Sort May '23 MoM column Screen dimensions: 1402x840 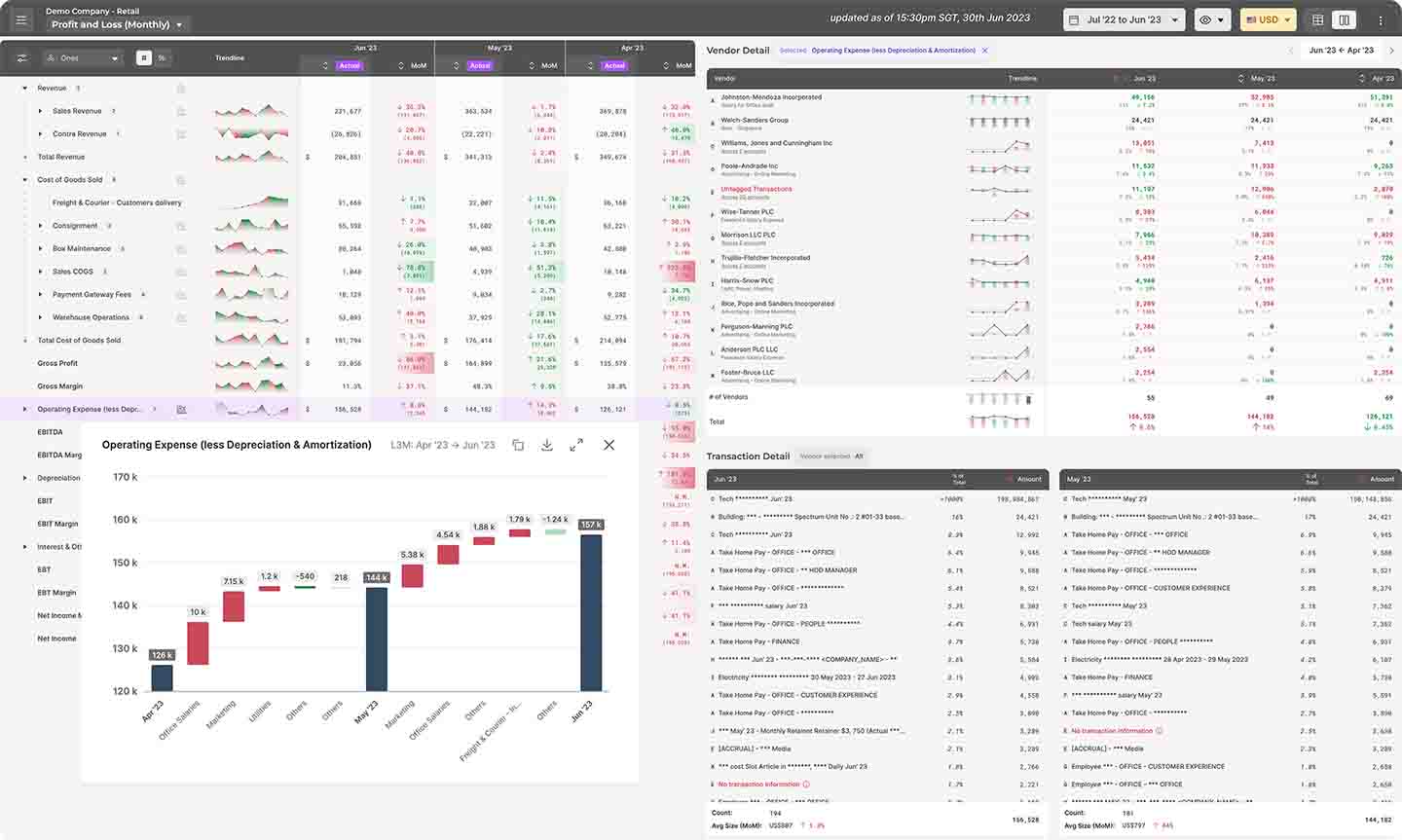pyautogui.click(x=532, y=66)
